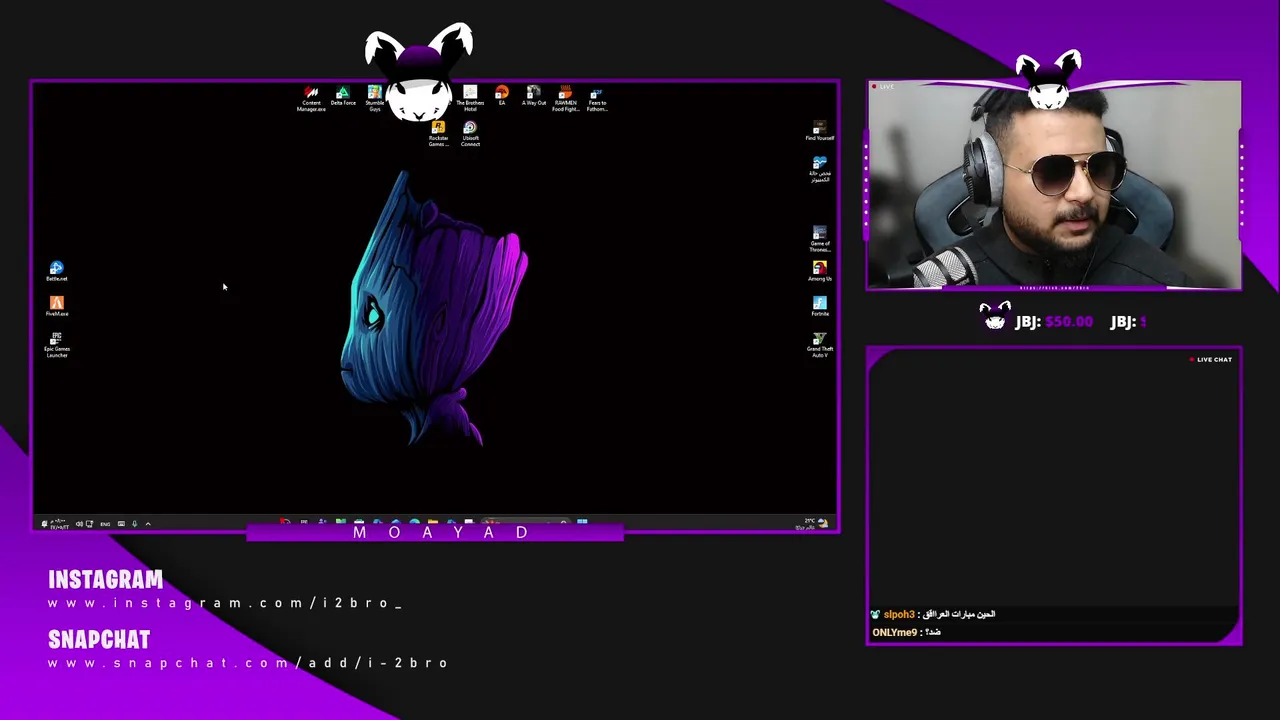Screen dimensions: 1280x720
Task: Open the Ubisoft Connect shortcut
Action: pyautogui.click(x=470, y=134)
